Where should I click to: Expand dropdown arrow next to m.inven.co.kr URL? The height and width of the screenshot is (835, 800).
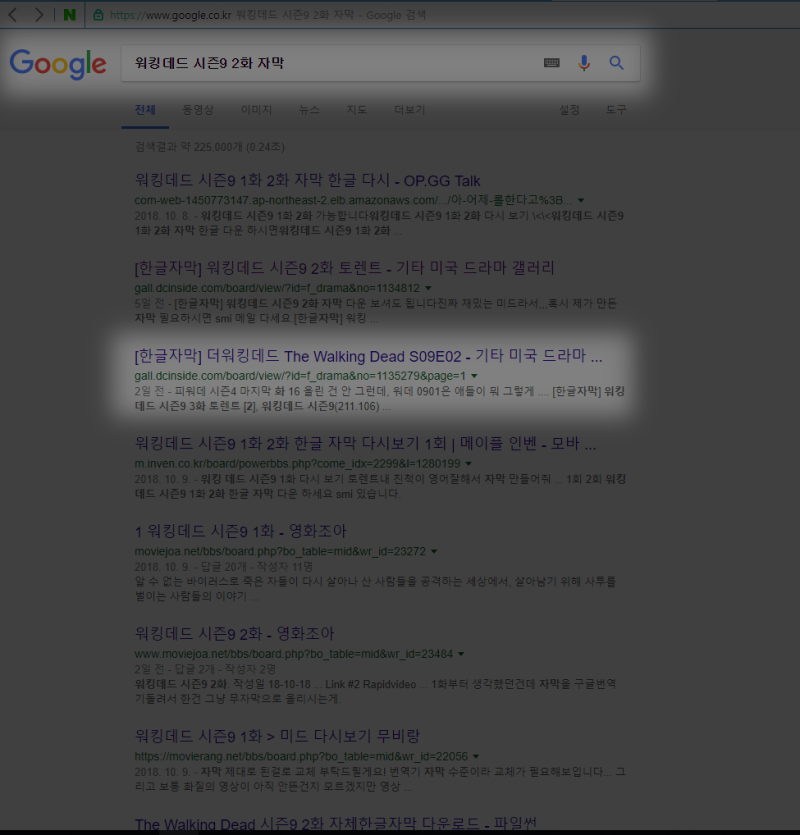coord(469,464)
